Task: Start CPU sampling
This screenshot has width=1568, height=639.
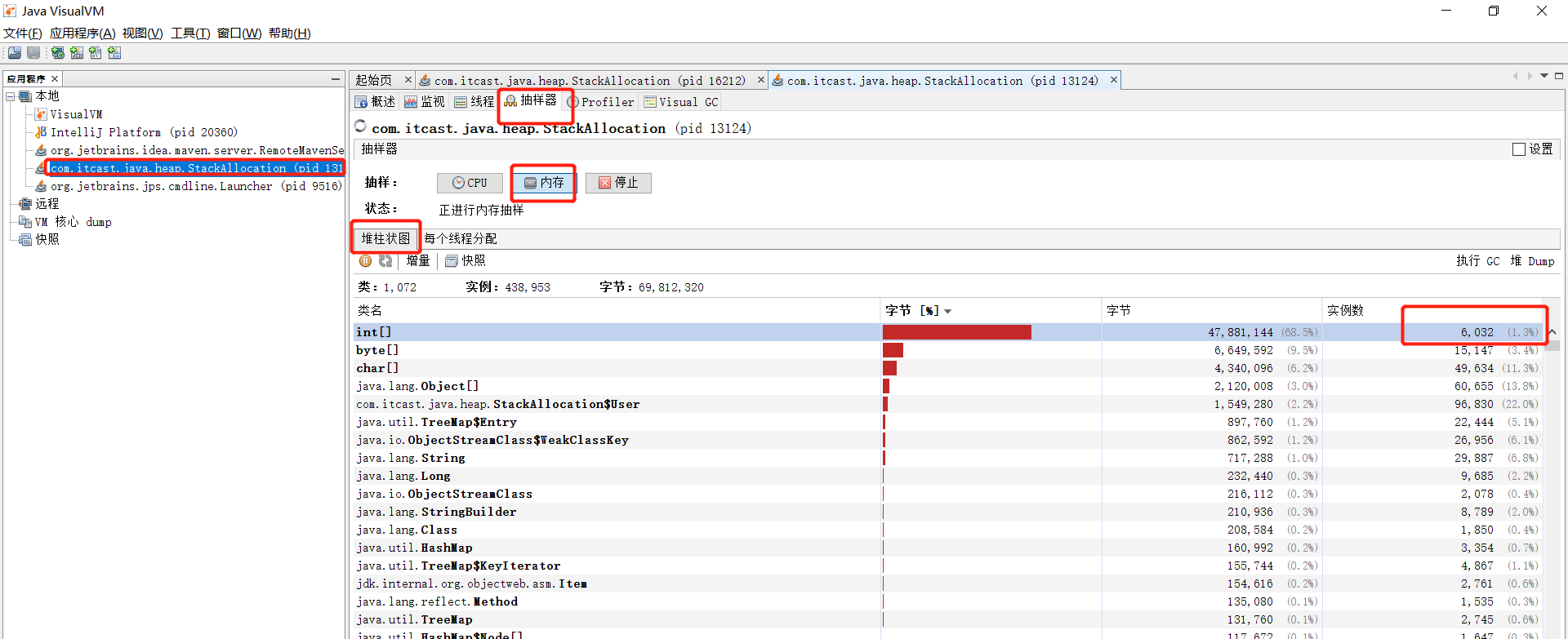Action: [x=470, y=183]
